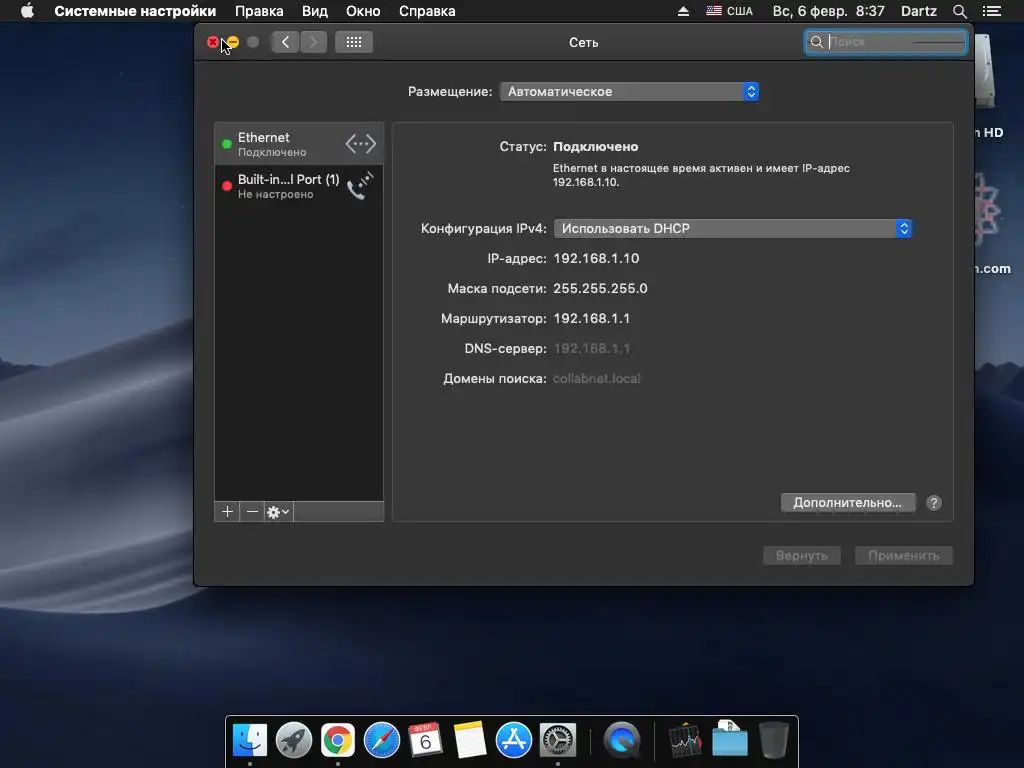Open the Apple menu
The width and height of the screenshot is (1024, 768).
tap(27, 11)
